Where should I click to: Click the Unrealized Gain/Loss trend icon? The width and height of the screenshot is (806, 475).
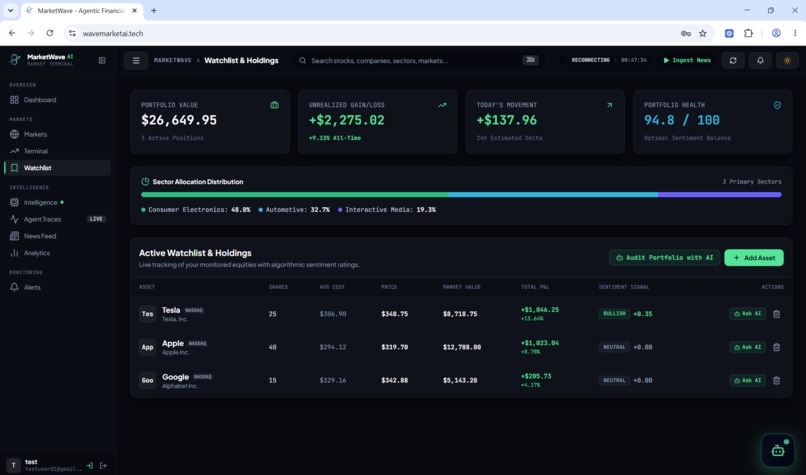pos(442,105)
